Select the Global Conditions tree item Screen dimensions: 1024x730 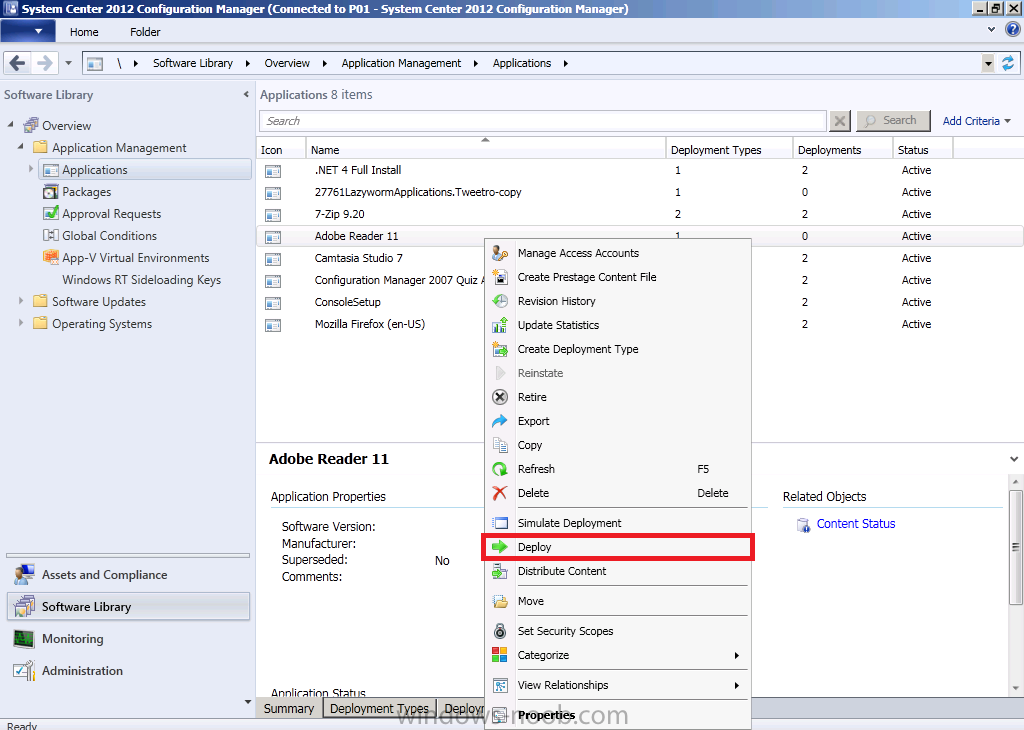[x=109, y=236]
